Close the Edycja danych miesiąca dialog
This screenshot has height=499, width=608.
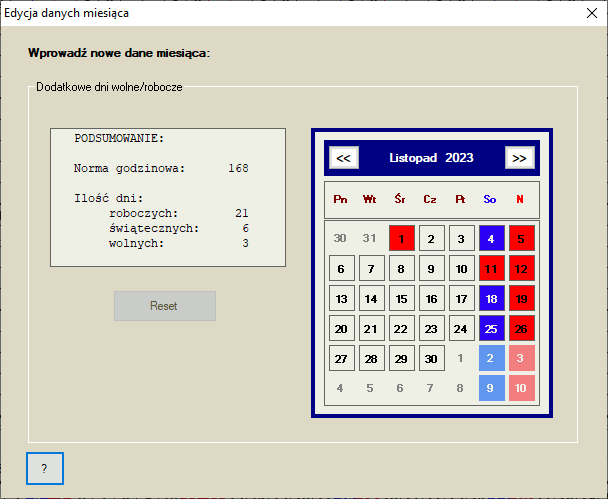pos(585,14)
